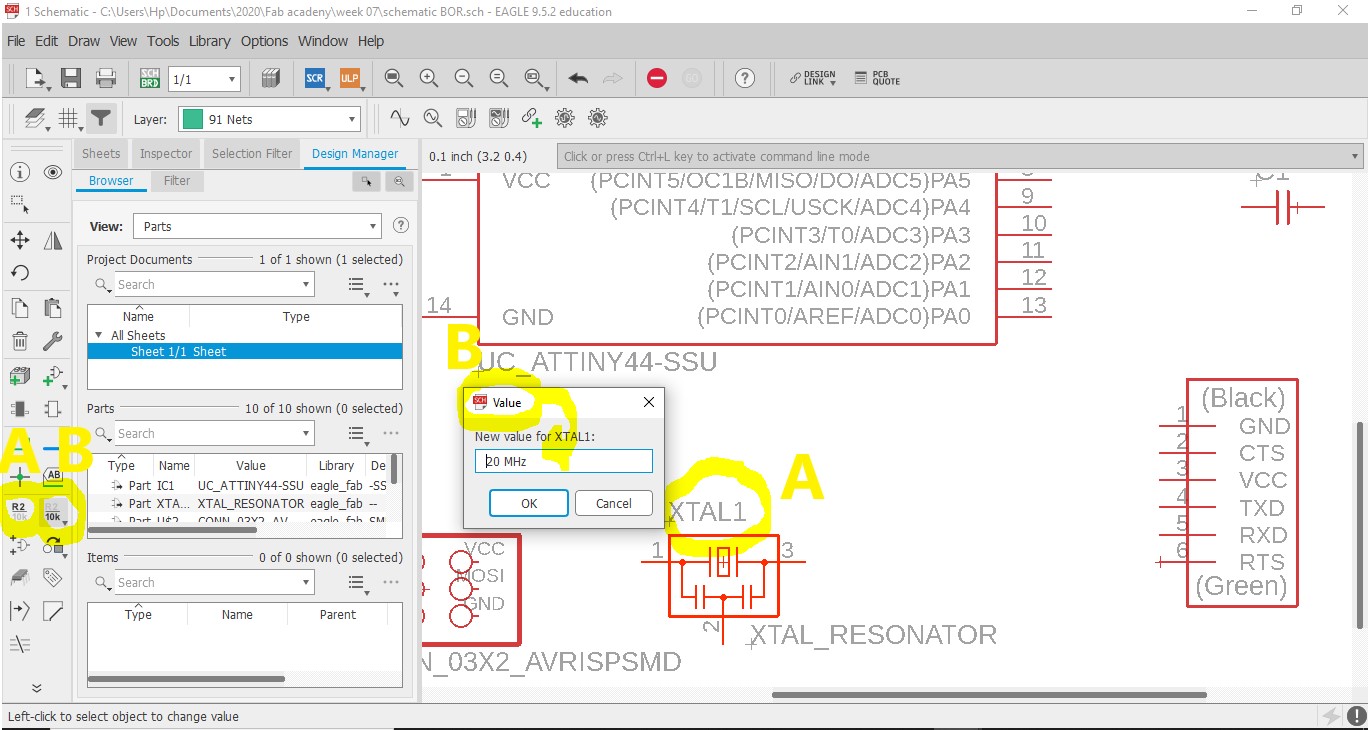Close the Value dialog with X

[x=648, y=402]
